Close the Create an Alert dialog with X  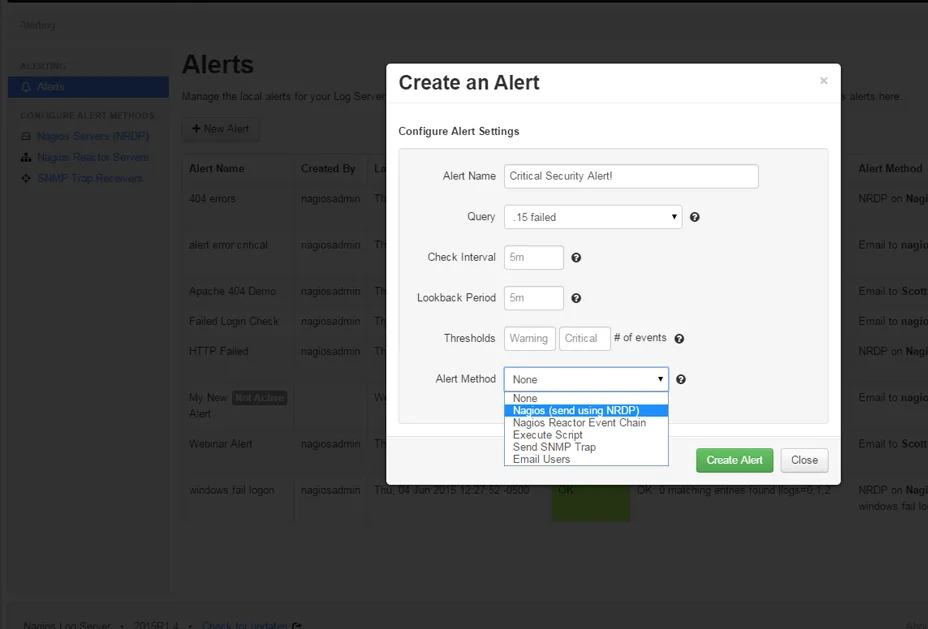[823, 80]
